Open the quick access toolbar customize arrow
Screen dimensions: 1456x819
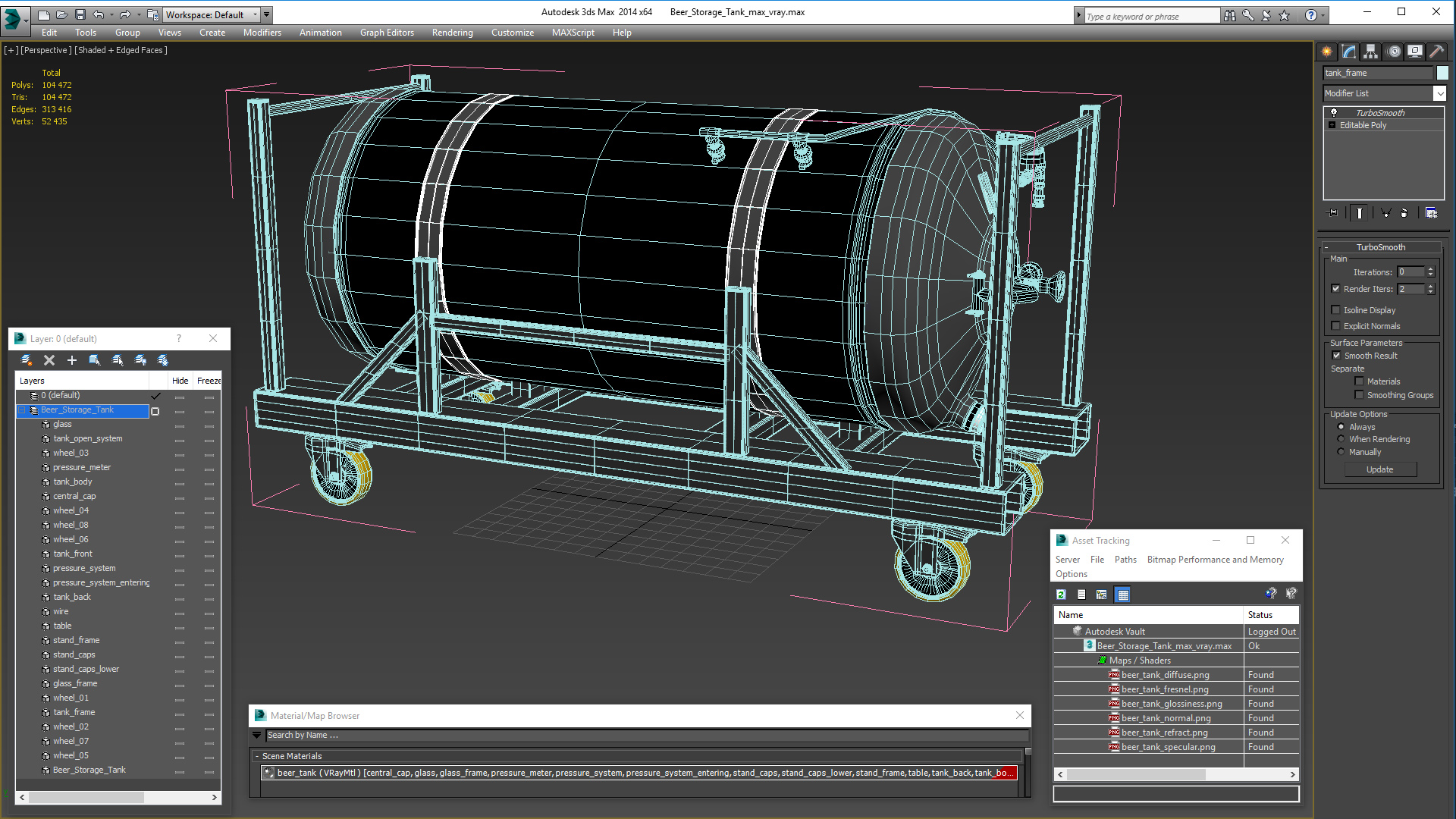pos(267,14)
